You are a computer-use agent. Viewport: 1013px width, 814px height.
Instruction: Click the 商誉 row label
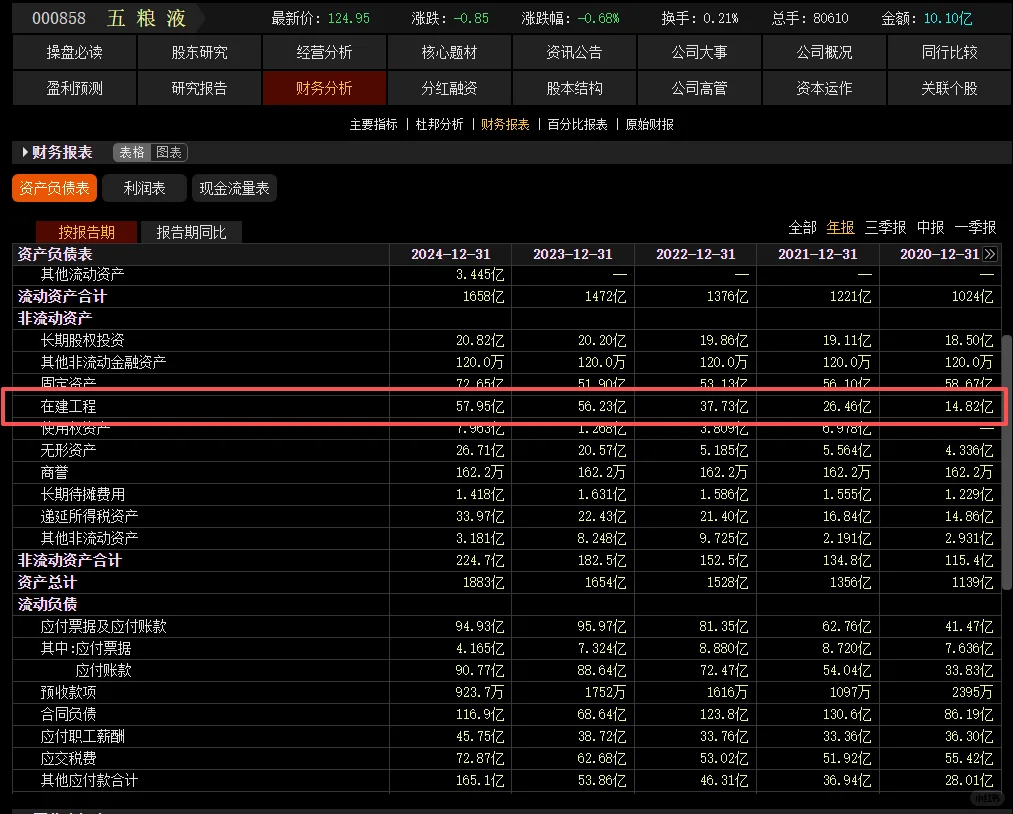54,472
